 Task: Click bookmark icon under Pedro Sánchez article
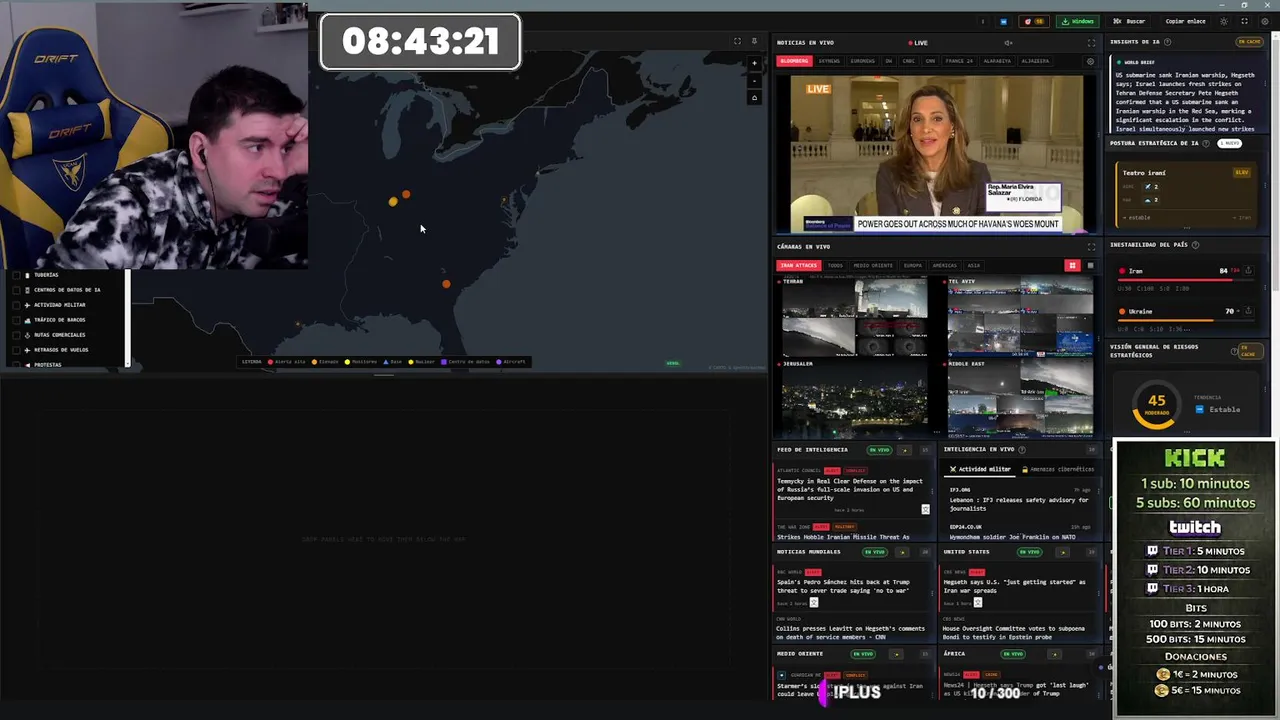point(813,603)
